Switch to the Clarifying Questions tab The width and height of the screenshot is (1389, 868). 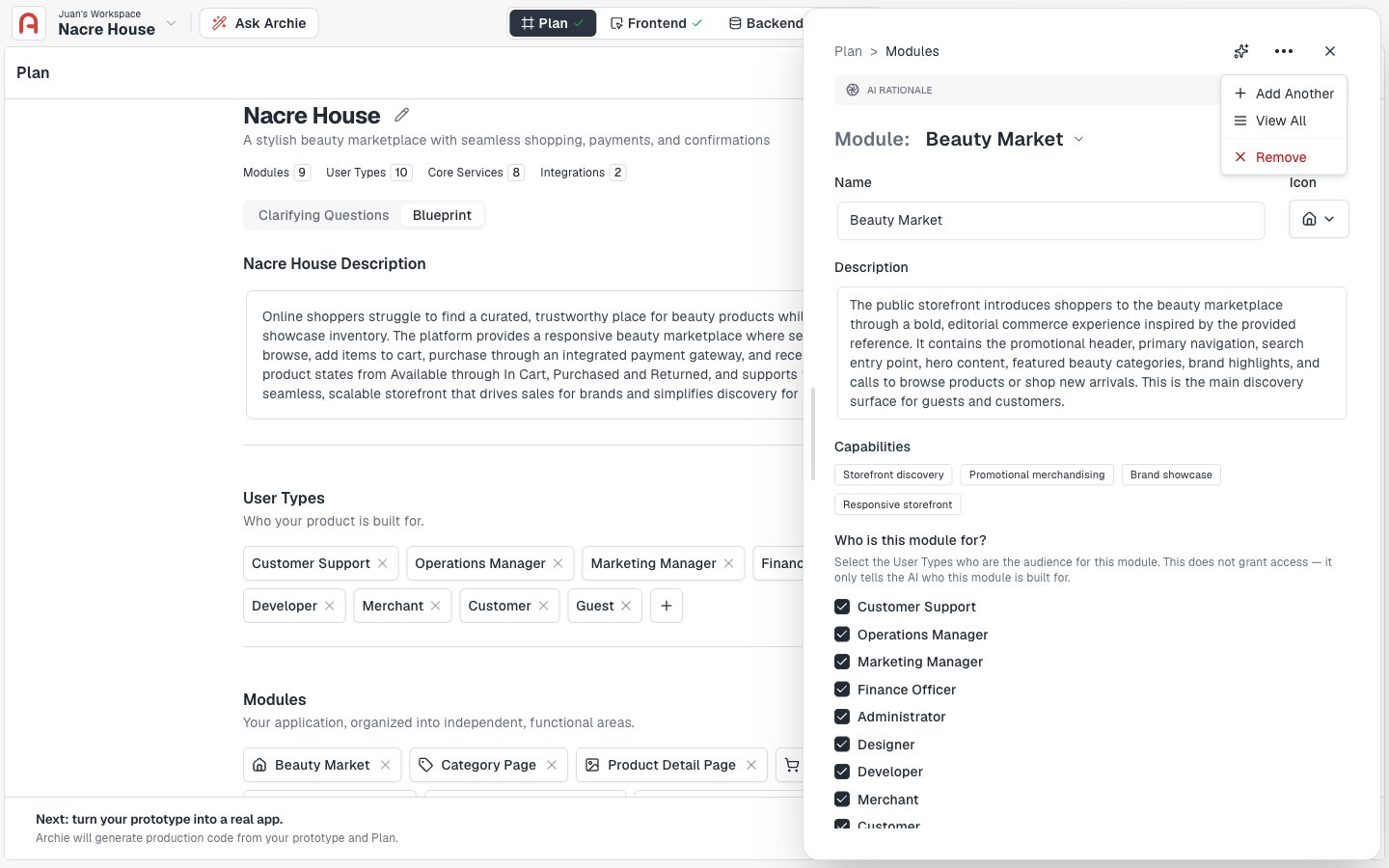pyautogui.click(x=323, y=215)
